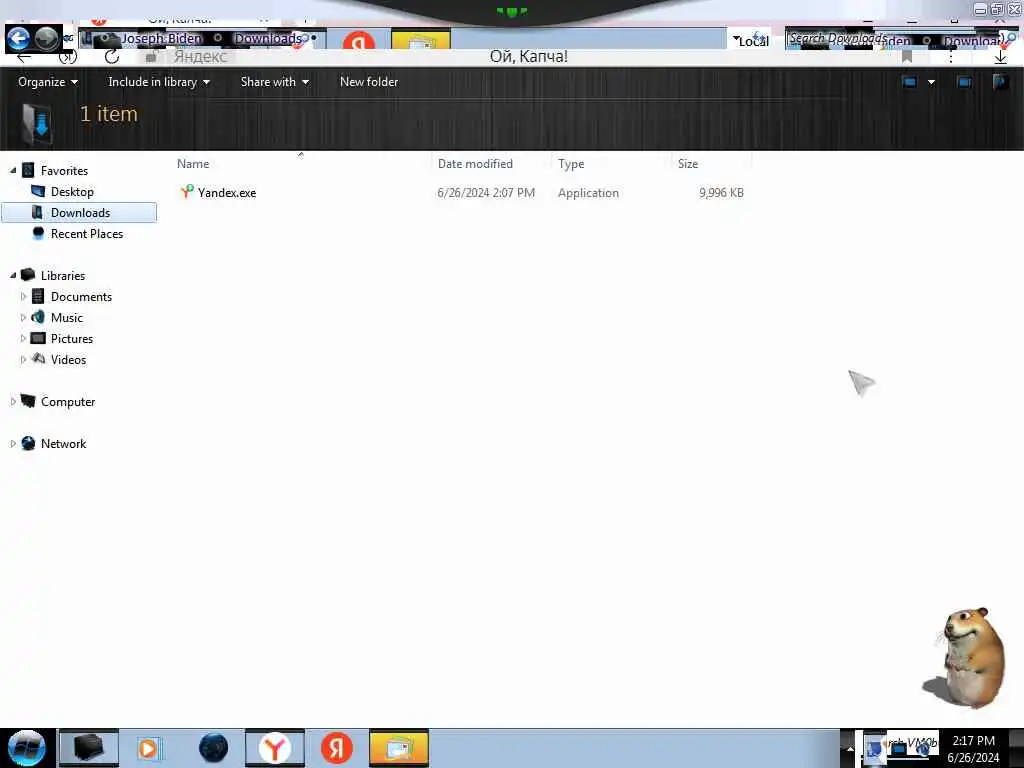Image resolution: width=1024 pixels, height=768 pixels.
Task: Open the Yandex Browser taskbar icon
Action: pos(275,748)
